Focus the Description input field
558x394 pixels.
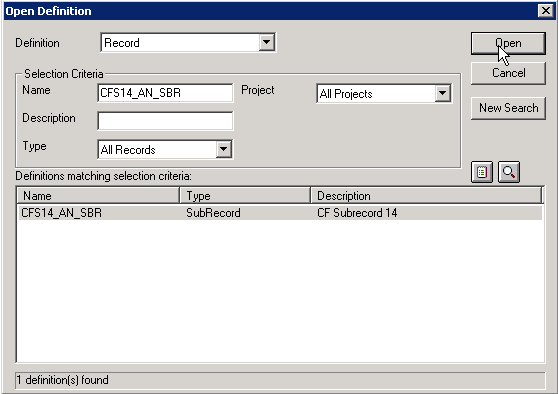tap(165, 121)
